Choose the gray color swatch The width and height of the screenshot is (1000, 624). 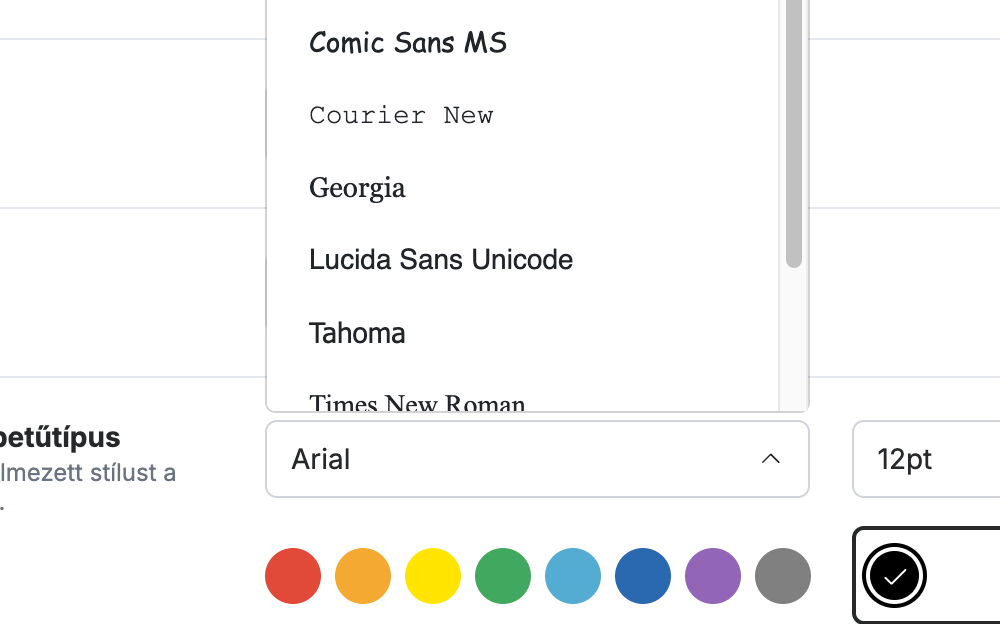pyautogui.click(x=783, y=576)
